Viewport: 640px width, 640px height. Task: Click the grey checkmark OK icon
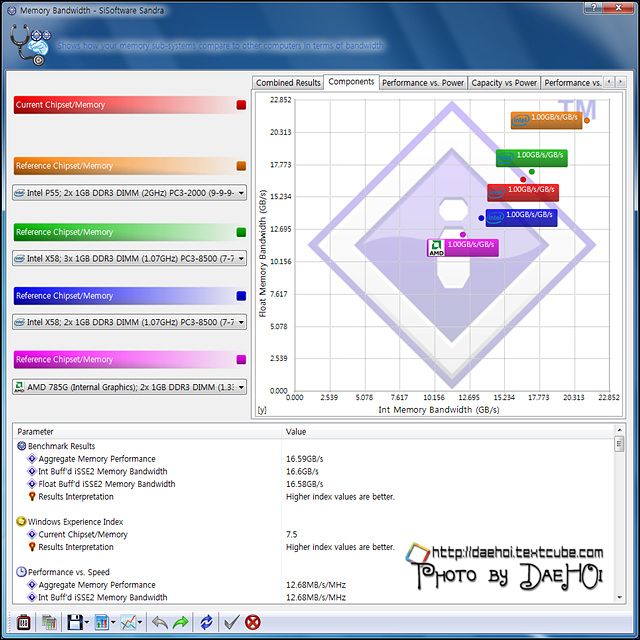(232, 622)
